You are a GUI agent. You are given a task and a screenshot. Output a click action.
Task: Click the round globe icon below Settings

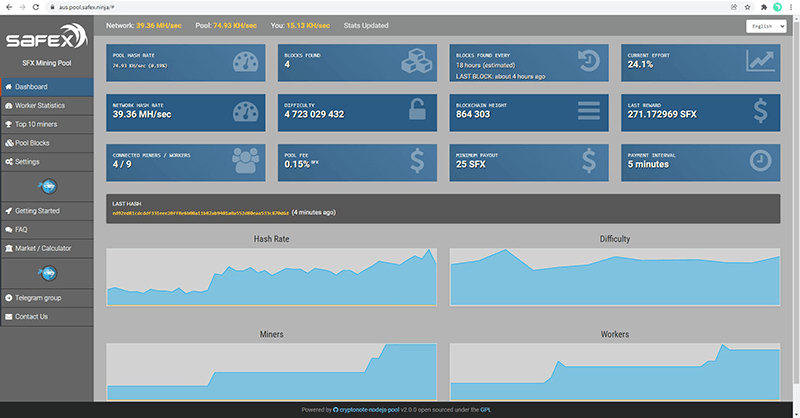click(48, 186)
